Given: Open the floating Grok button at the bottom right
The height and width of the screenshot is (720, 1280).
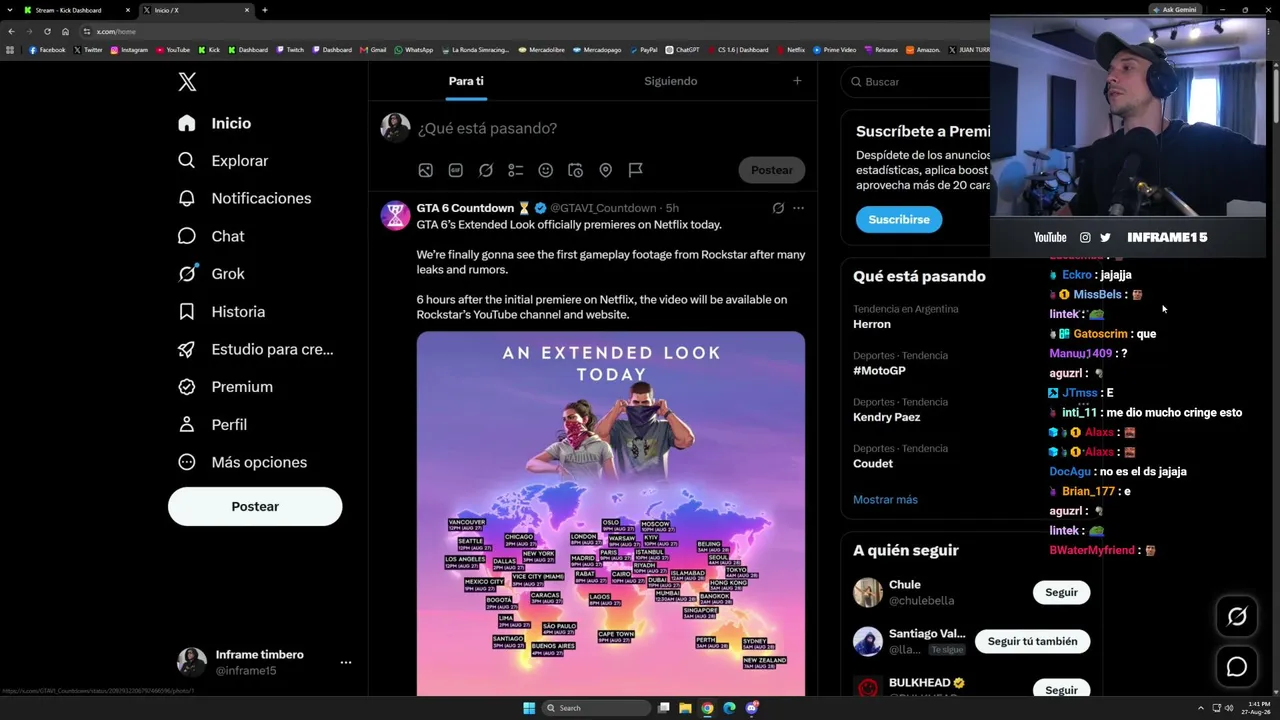Looking at the screenshot, I should (1237, 617).
